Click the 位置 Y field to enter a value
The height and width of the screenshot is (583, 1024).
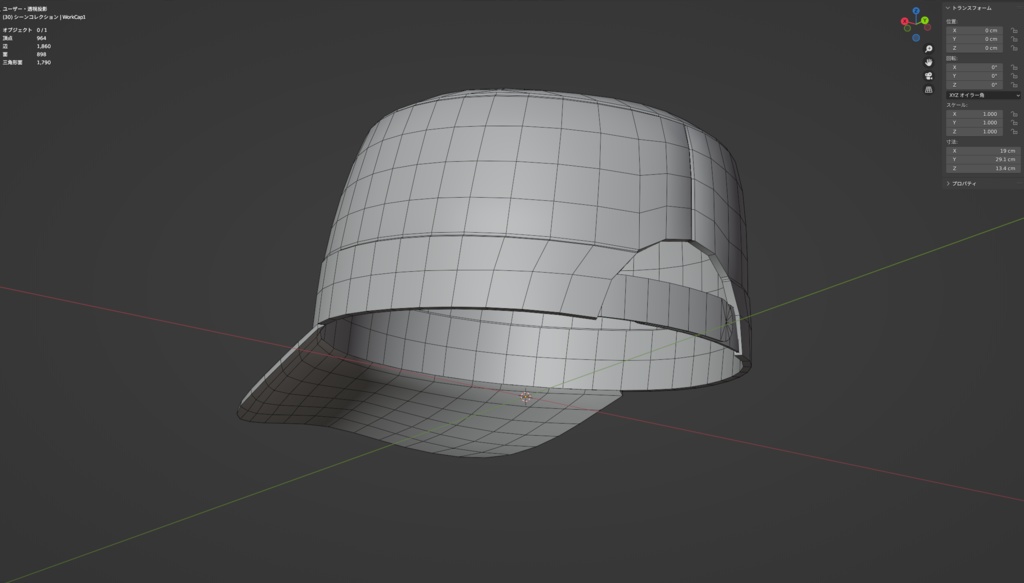tap(977, 39)
